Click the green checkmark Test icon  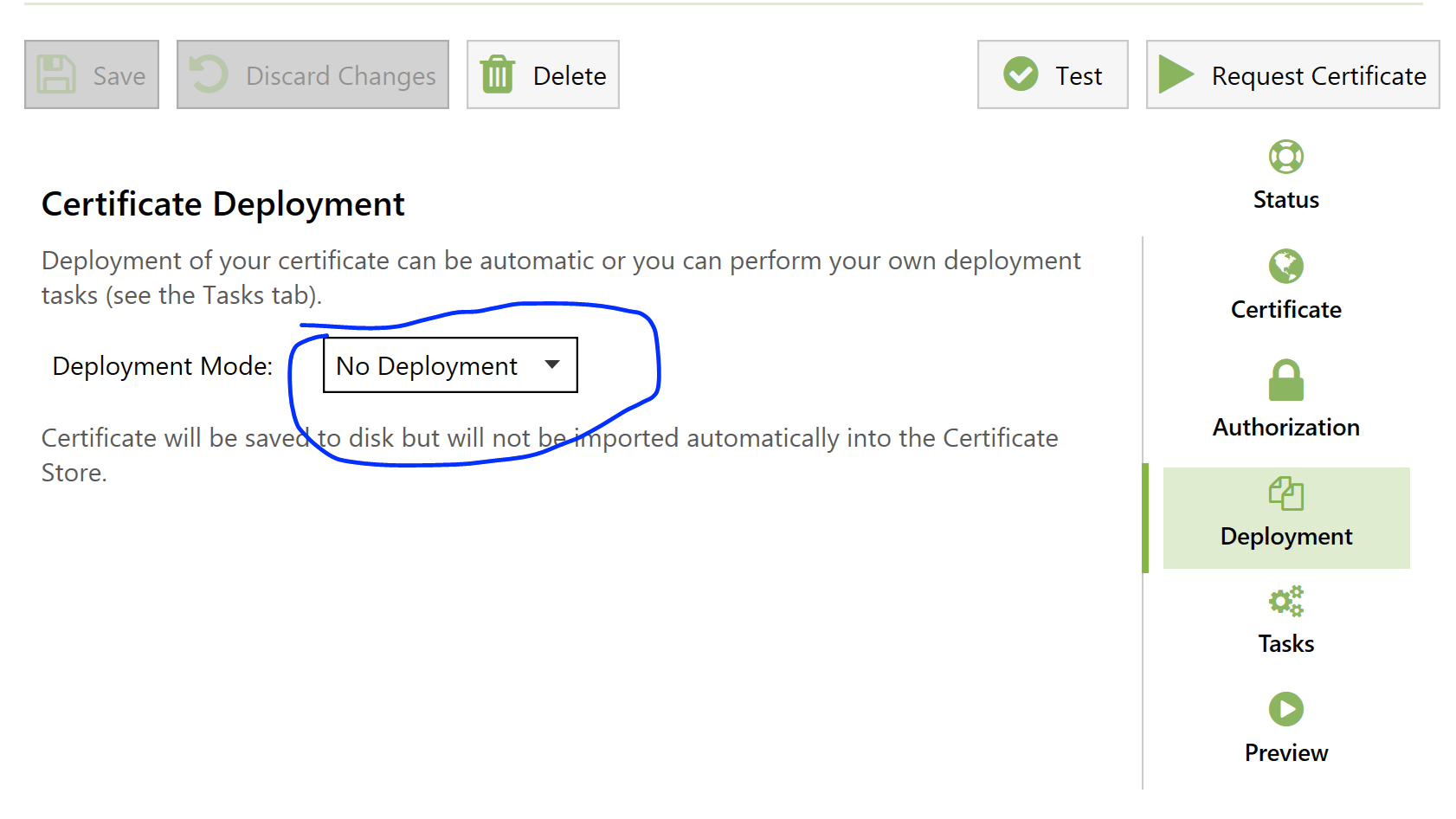point(1021,74)
